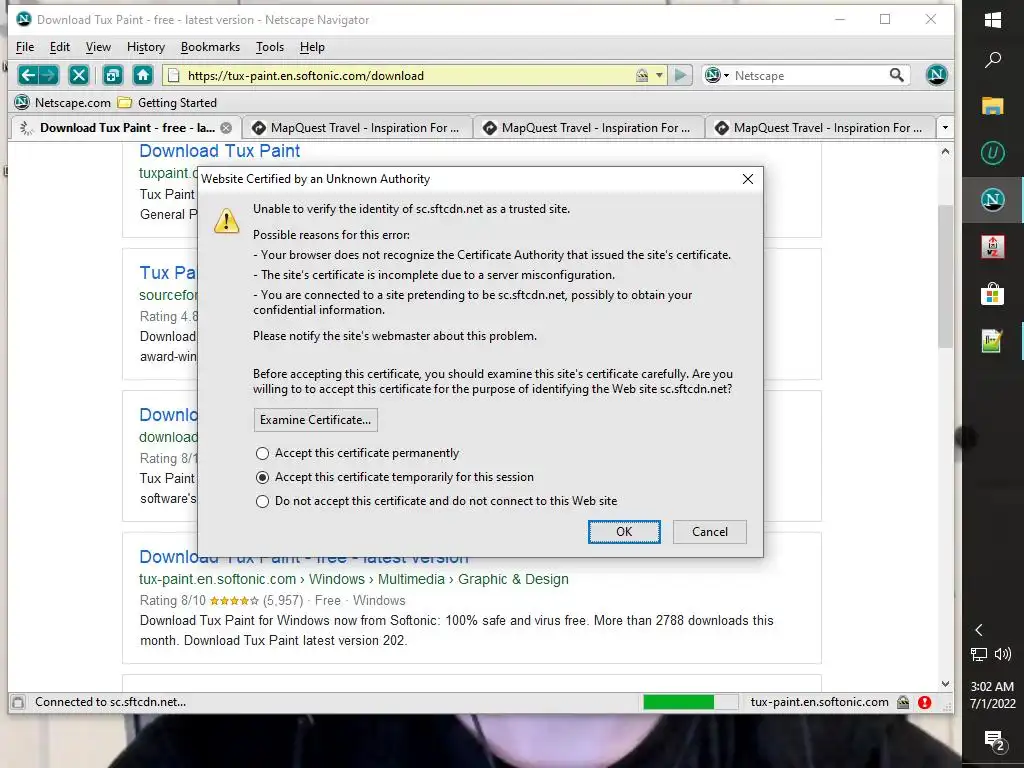This screenshot has width=1024, height=768.
Task: Open the green circular U app in the taskbar
Action: click(x=993, y=153)
